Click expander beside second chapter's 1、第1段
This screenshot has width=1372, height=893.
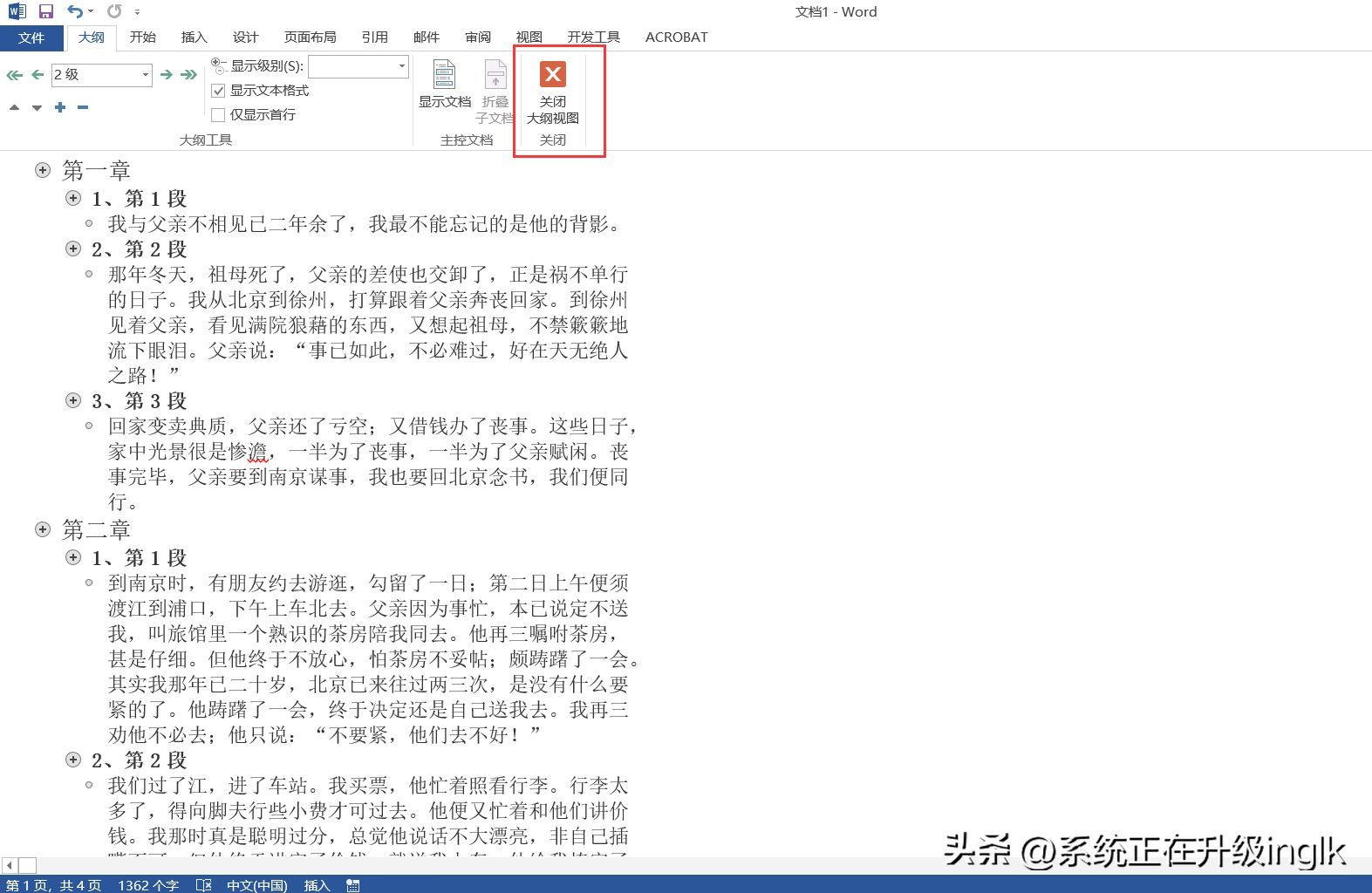pos(73,557)
